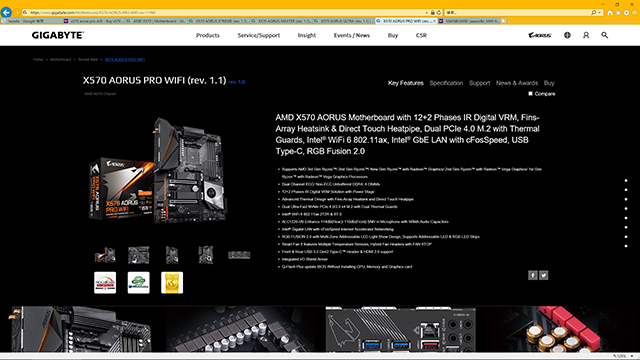The image size is (640, 360).
Task: Open the browser tools gear icon
Action: coord(626,13)
